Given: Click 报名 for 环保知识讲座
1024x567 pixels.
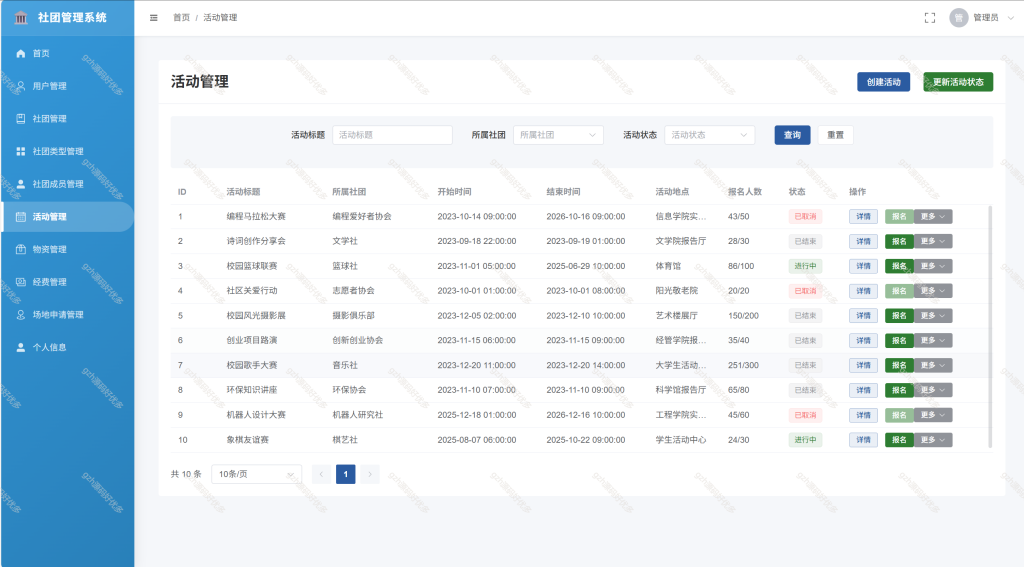Looking at the screenshot, I should point(899,391).
